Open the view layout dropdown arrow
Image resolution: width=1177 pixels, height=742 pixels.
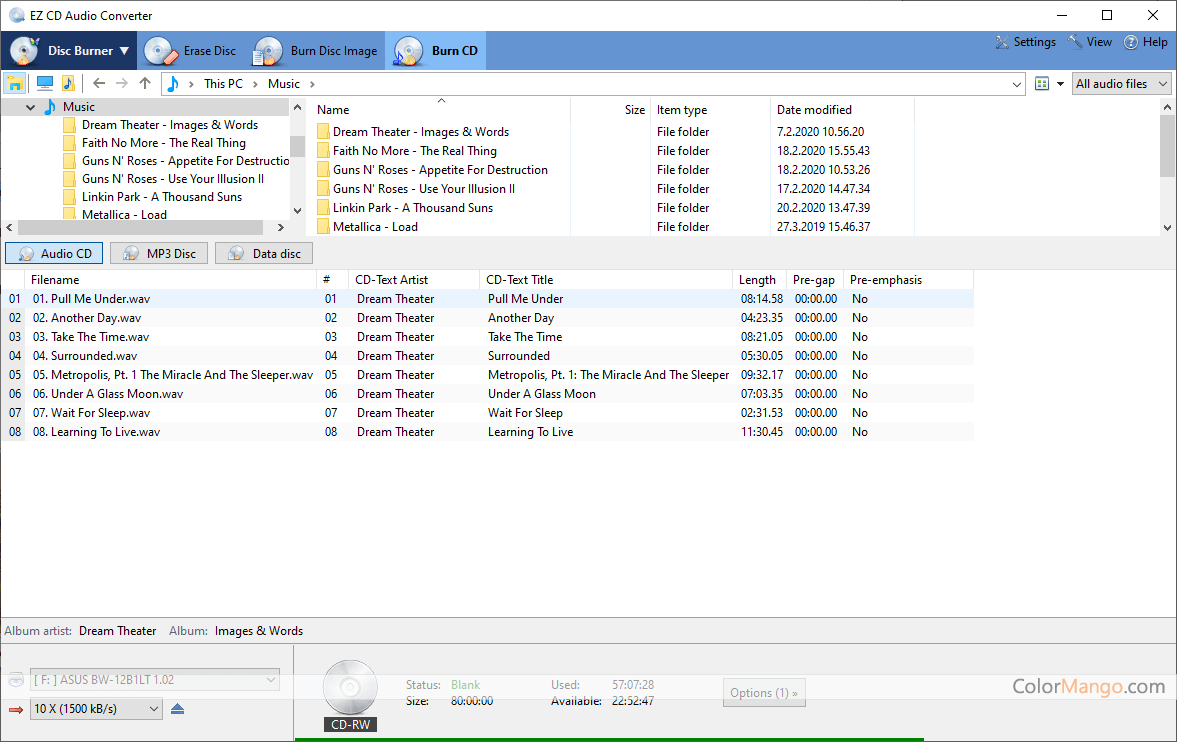(1060, 84)
